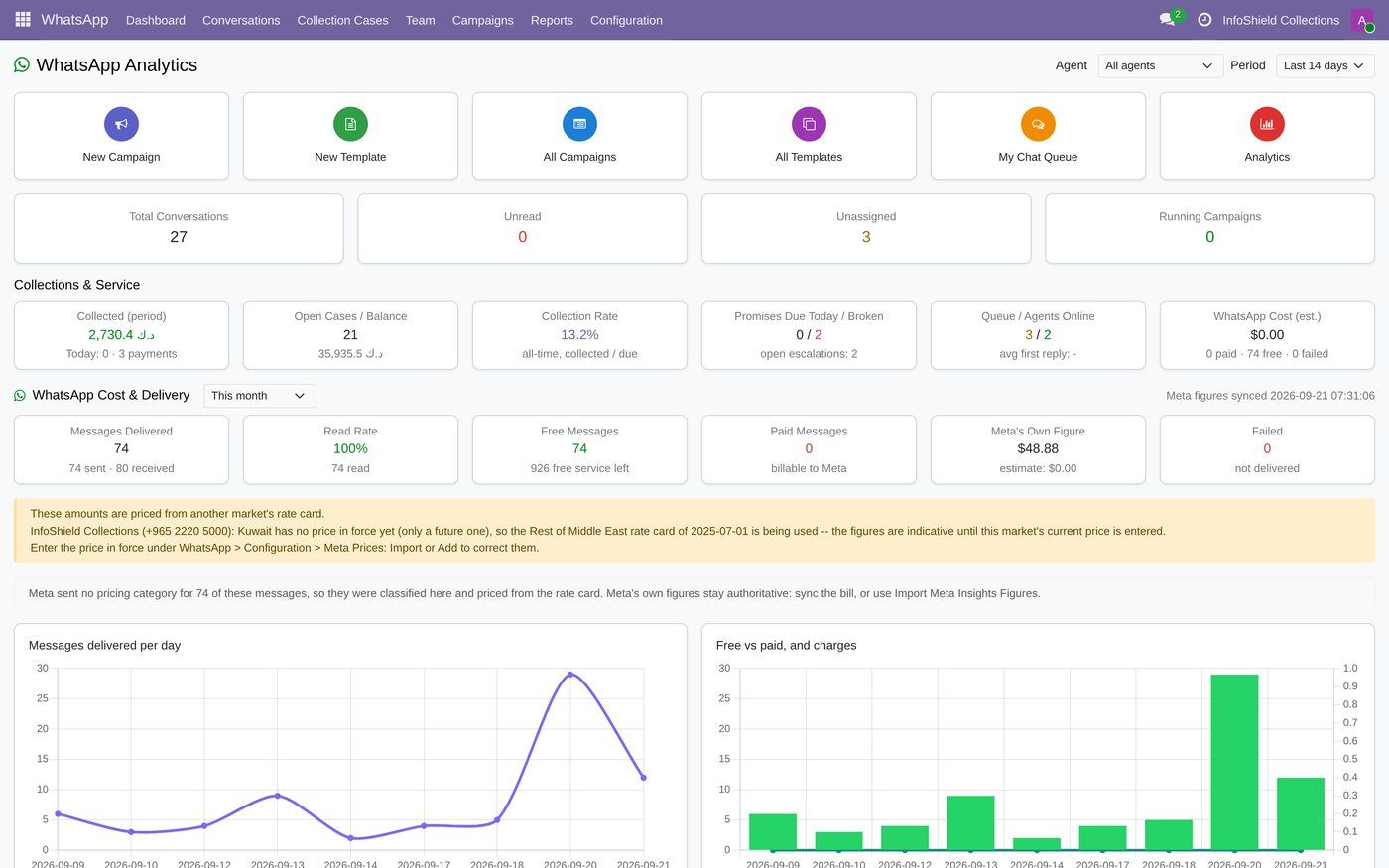1389x868 pixels.
Task: Open the Reports menu
Action: point(552,20)
